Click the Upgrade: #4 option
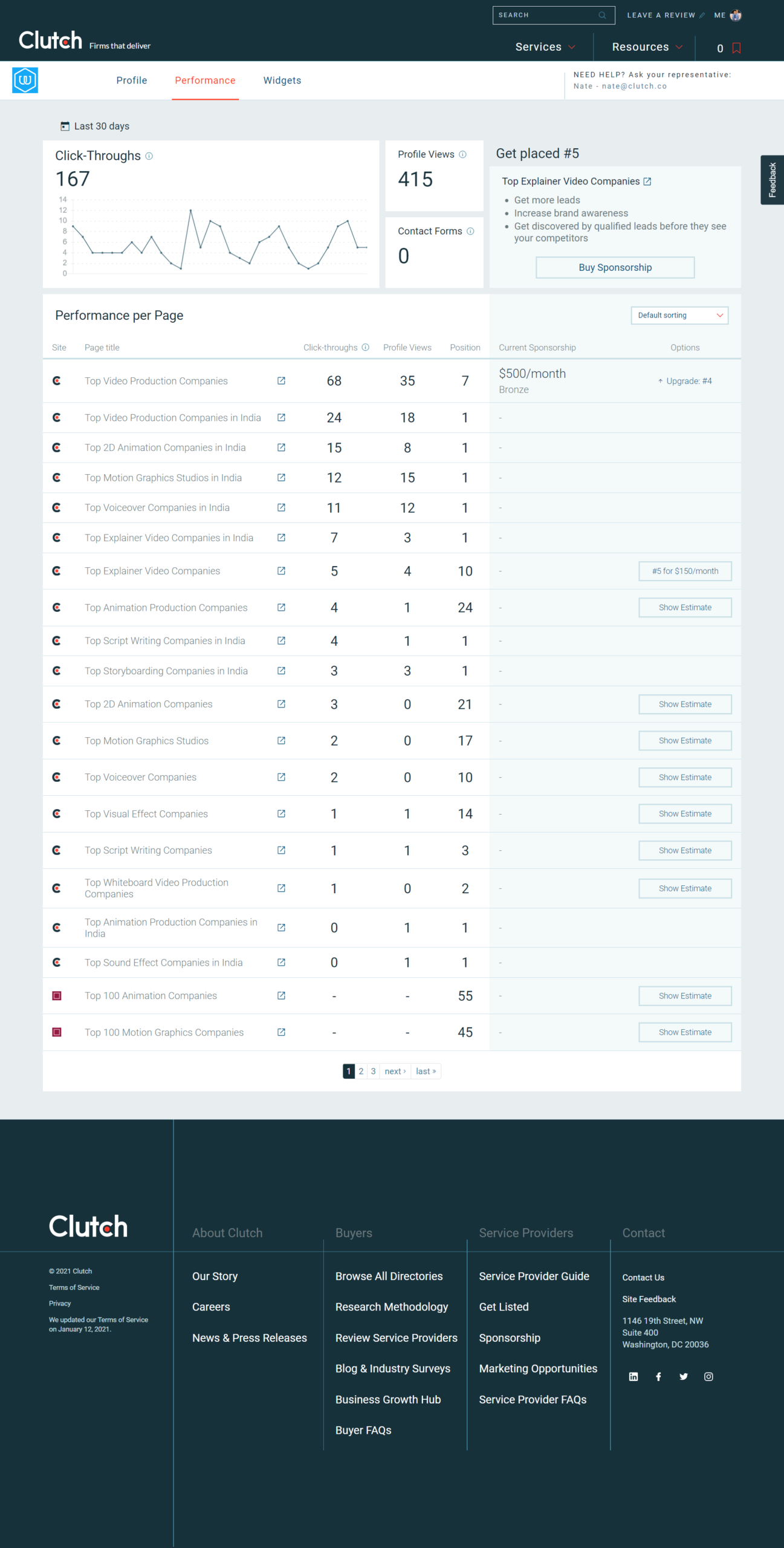Viewport: 784px width, 1548px height. tap(684, 381)
